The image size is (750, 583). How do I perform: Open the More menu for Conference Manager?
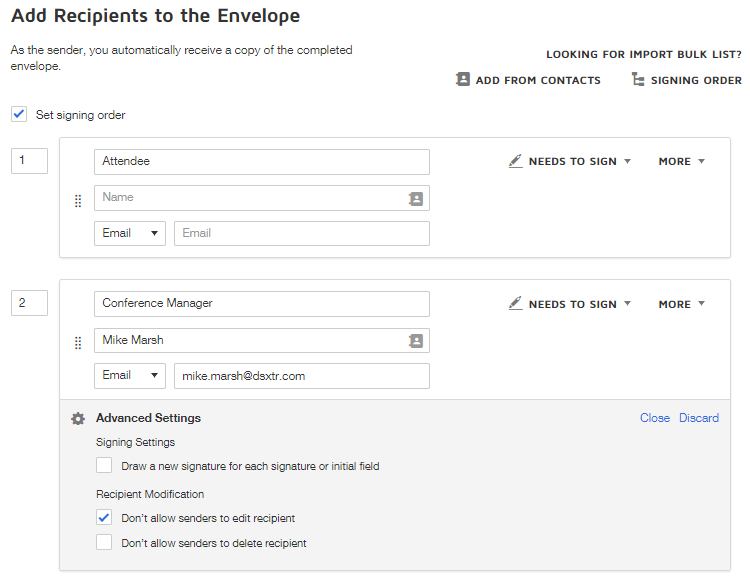(681, 304)
